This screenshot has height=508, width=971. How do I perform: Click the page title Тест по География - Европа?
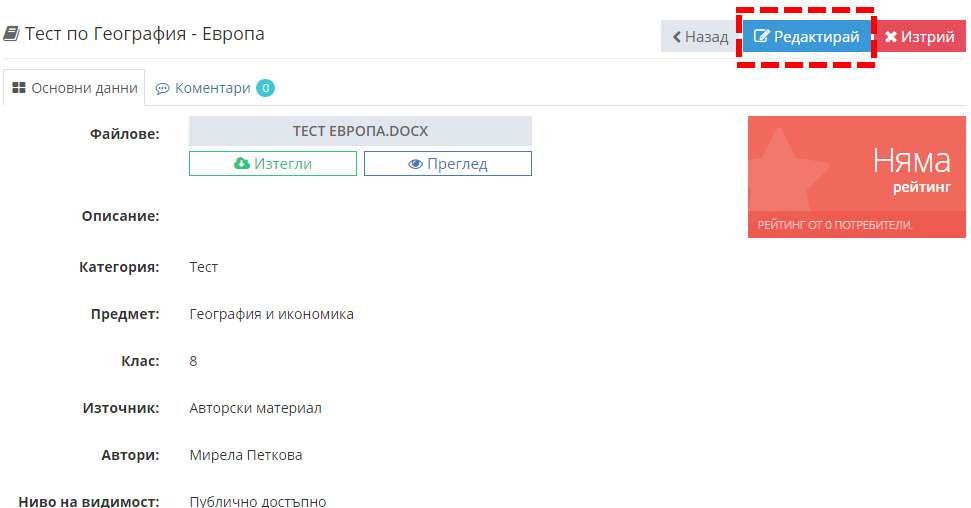point(144,33)
